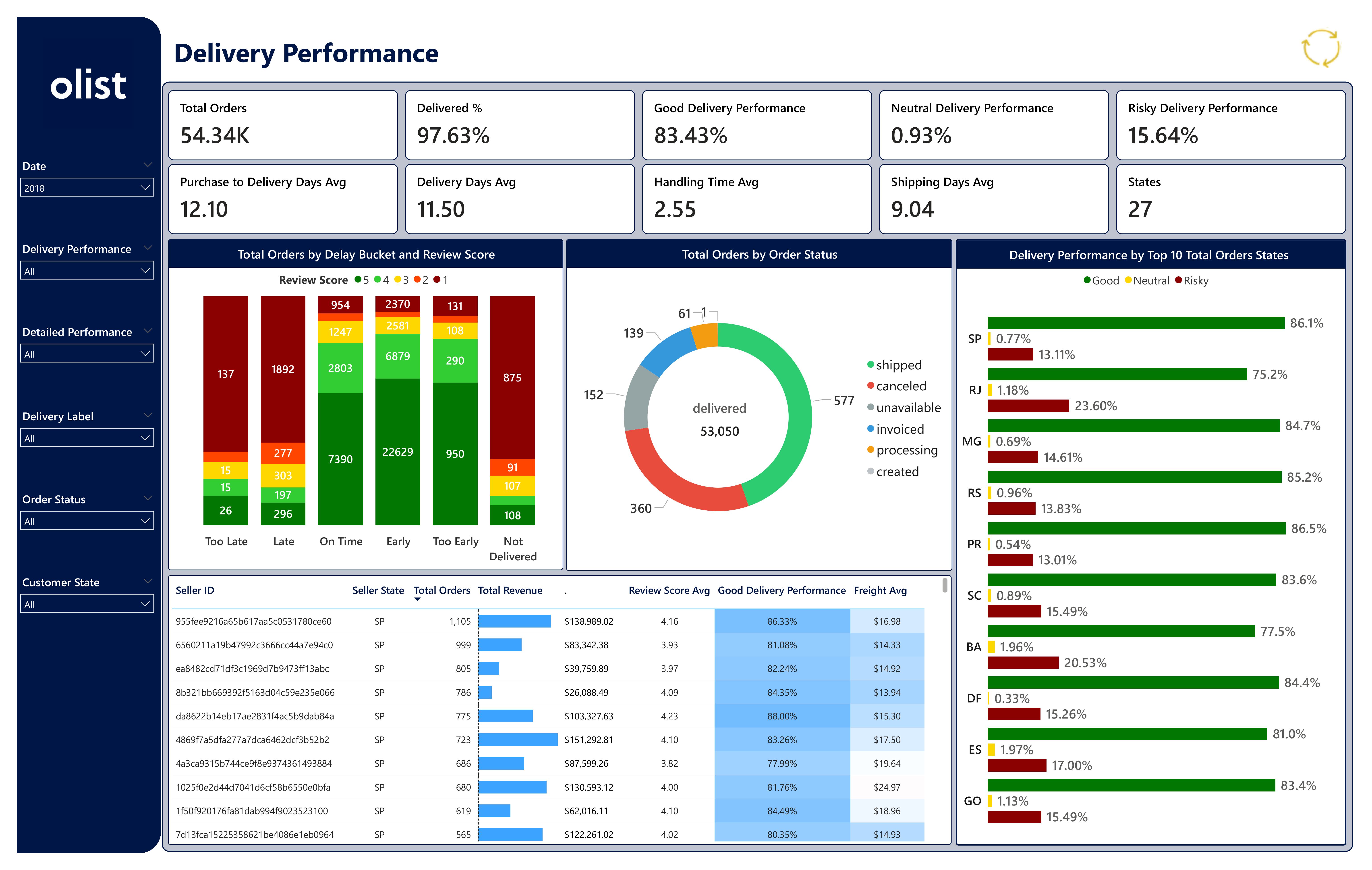Select seller row 7d13fca15225358621be4086e1eb0964
The image size is (1372, 870).
[x=548, y=835]
